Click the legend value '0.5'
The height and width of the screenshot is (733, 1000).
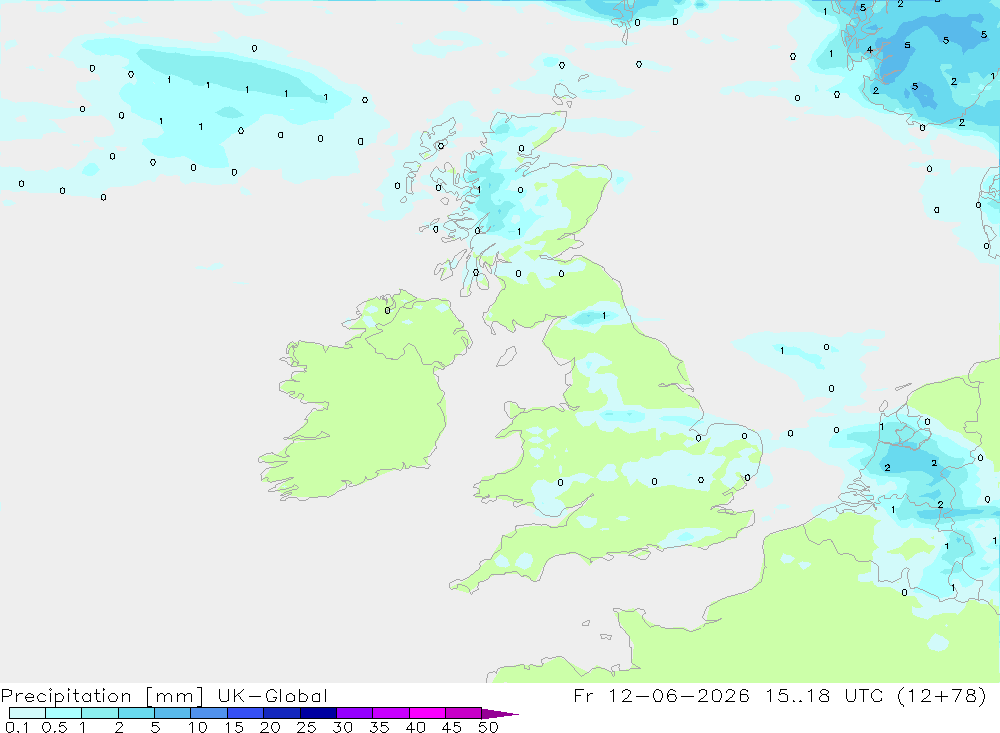pos(54,727)
